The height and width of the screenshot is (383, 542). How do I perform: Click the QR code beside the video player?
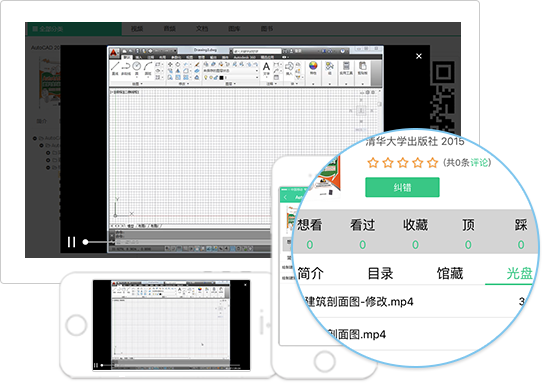443,97
